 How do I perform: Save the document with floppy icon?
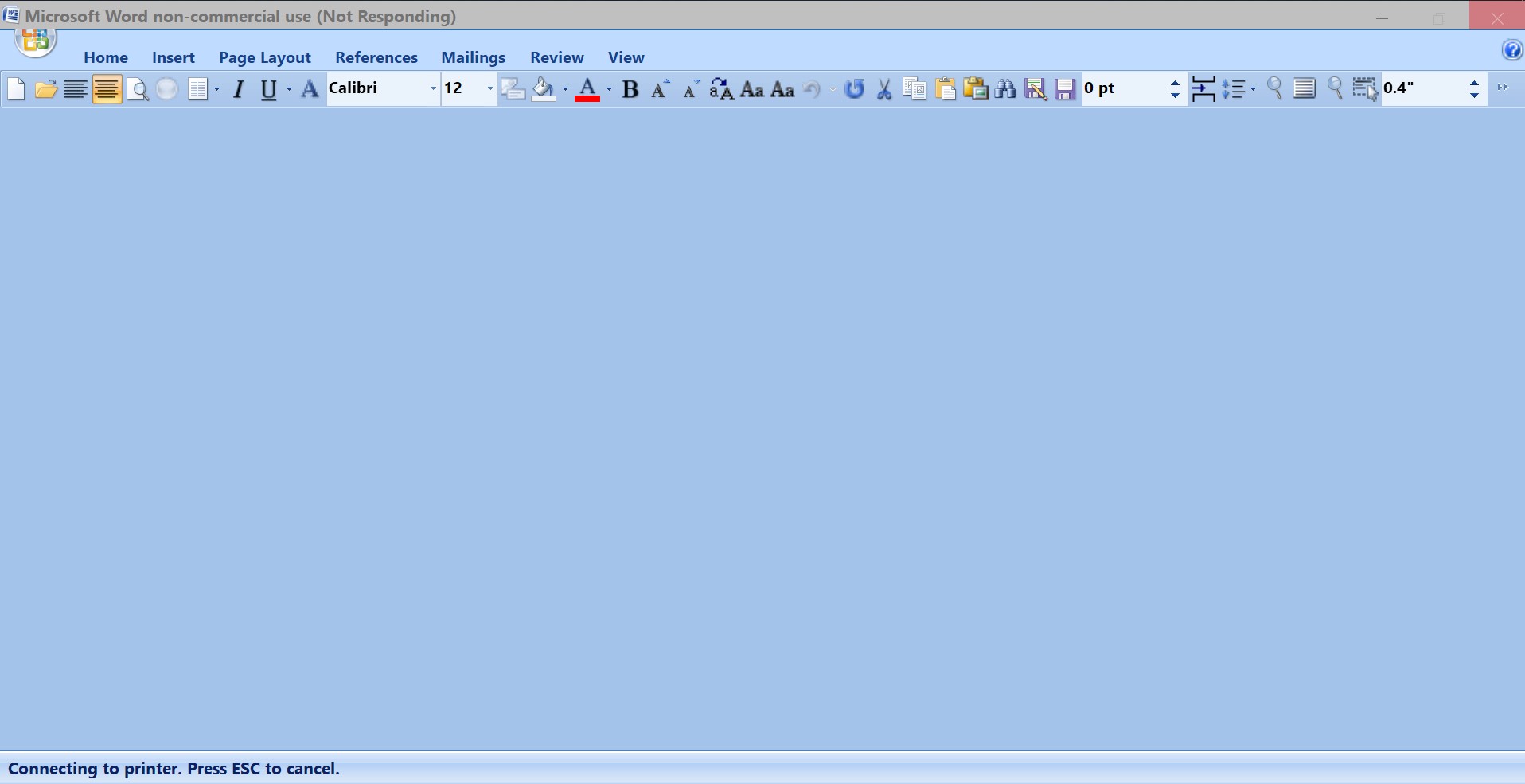tap(1065, 89)
